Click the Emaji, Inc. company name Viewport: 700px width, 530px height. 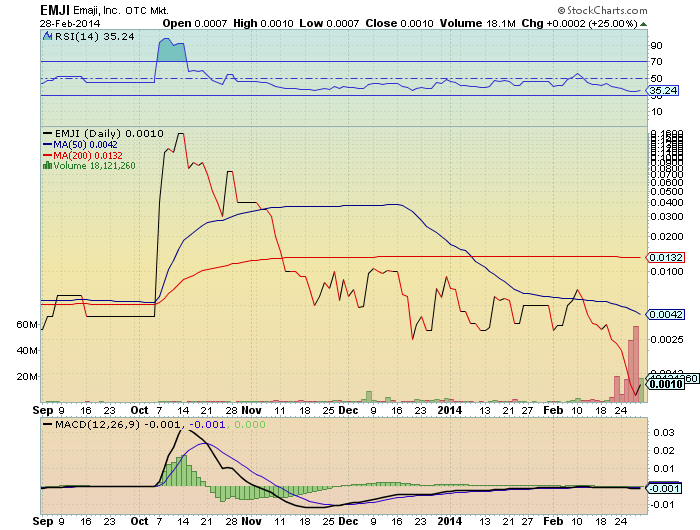pyautogui.click(x=96, y=10)
